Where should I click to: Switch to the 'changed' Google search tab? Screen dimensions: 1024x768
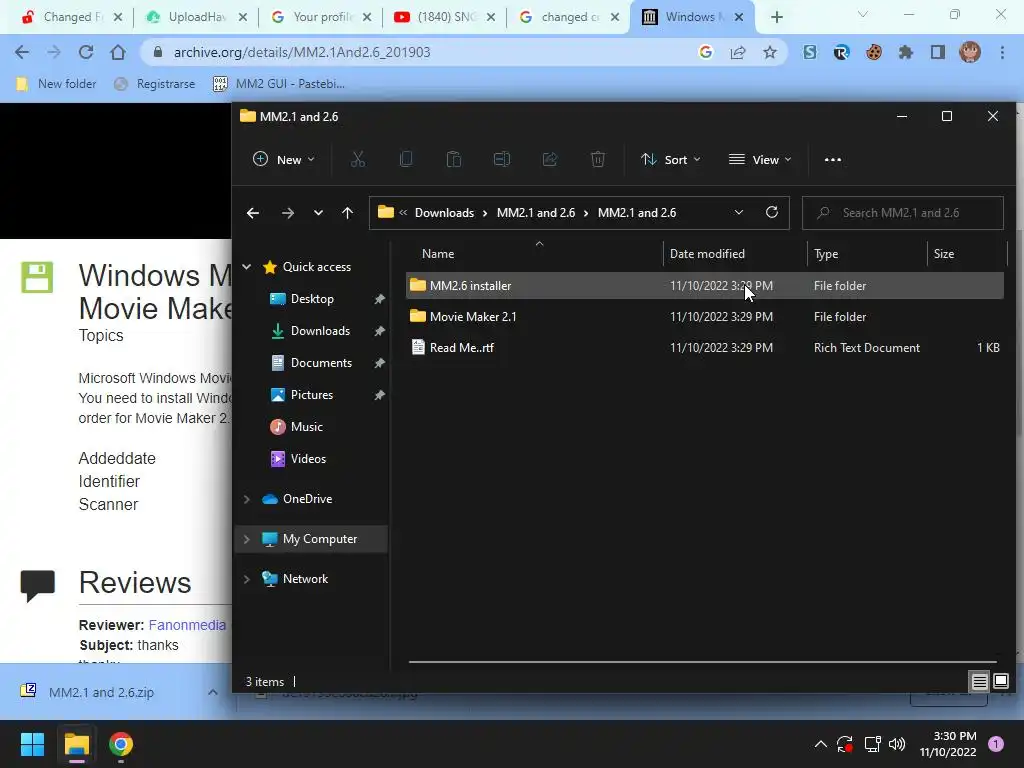click(x=570, y=17)
